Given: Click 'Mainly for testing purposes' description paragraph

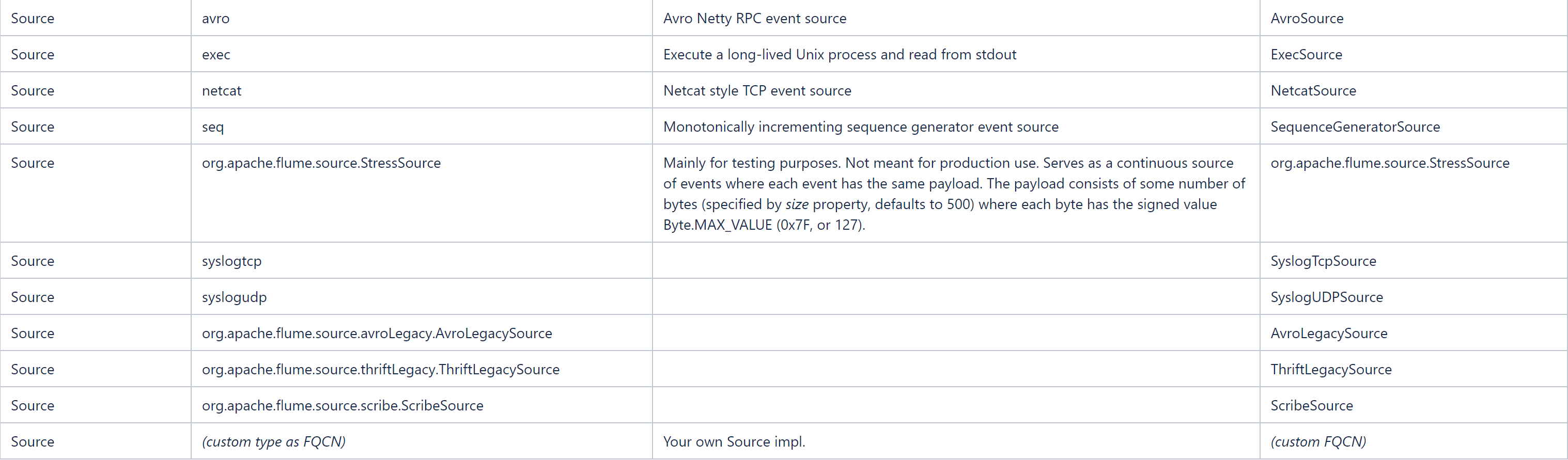Looking at the screenshot, I should pos(954,194).
